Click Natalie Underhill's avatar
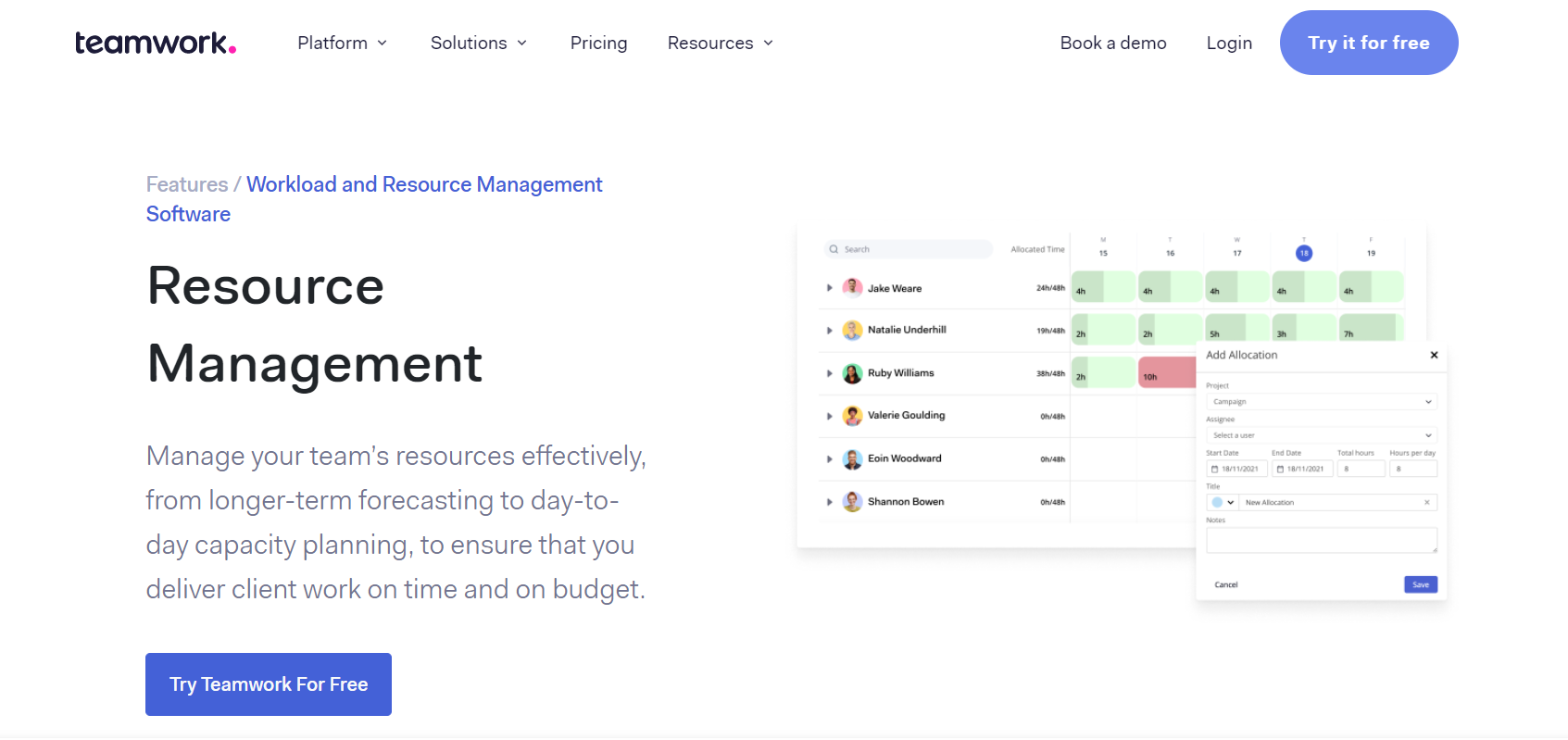This screenshot has width=1568, height=740. click(852, 331)
